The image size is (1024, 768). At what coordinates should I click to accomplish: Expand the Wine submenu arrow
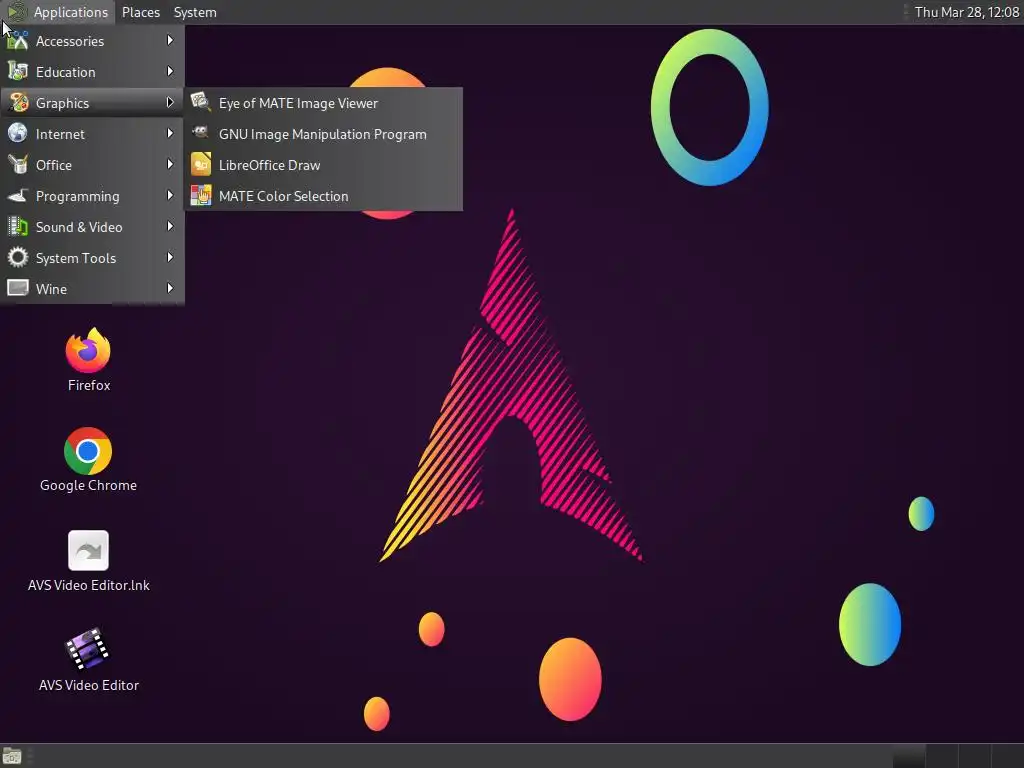pos(170,288)
